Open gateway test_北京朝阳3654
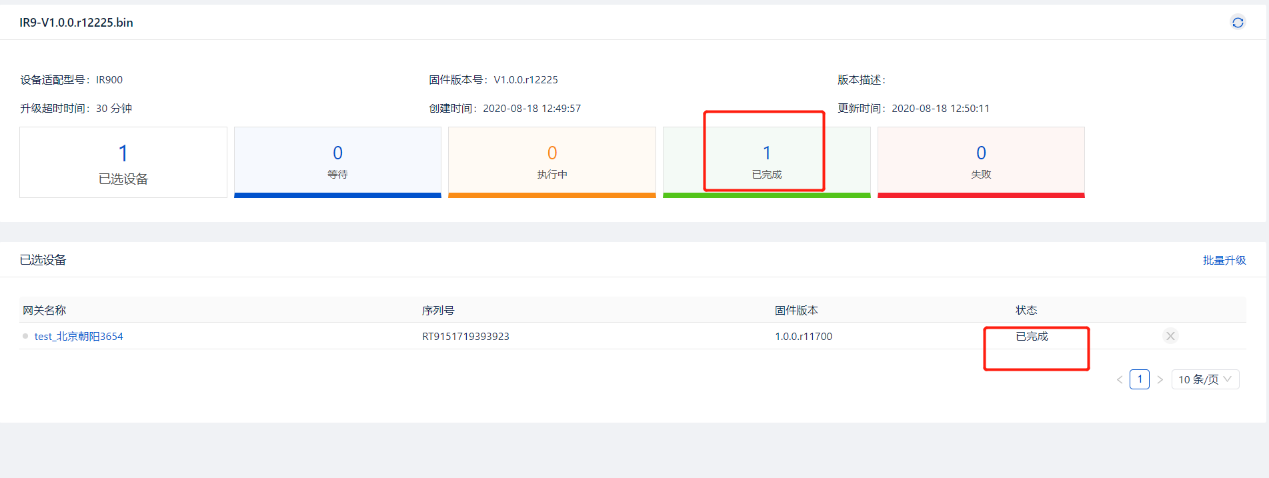This screenshot has height=478, width=1269. [x=78, y=337]
